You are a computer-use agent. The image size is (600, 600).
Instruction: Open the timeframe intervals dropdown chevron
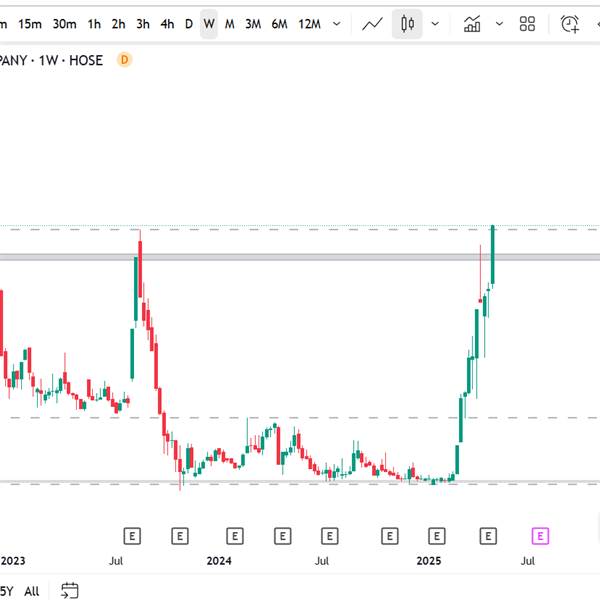[337, 24]
